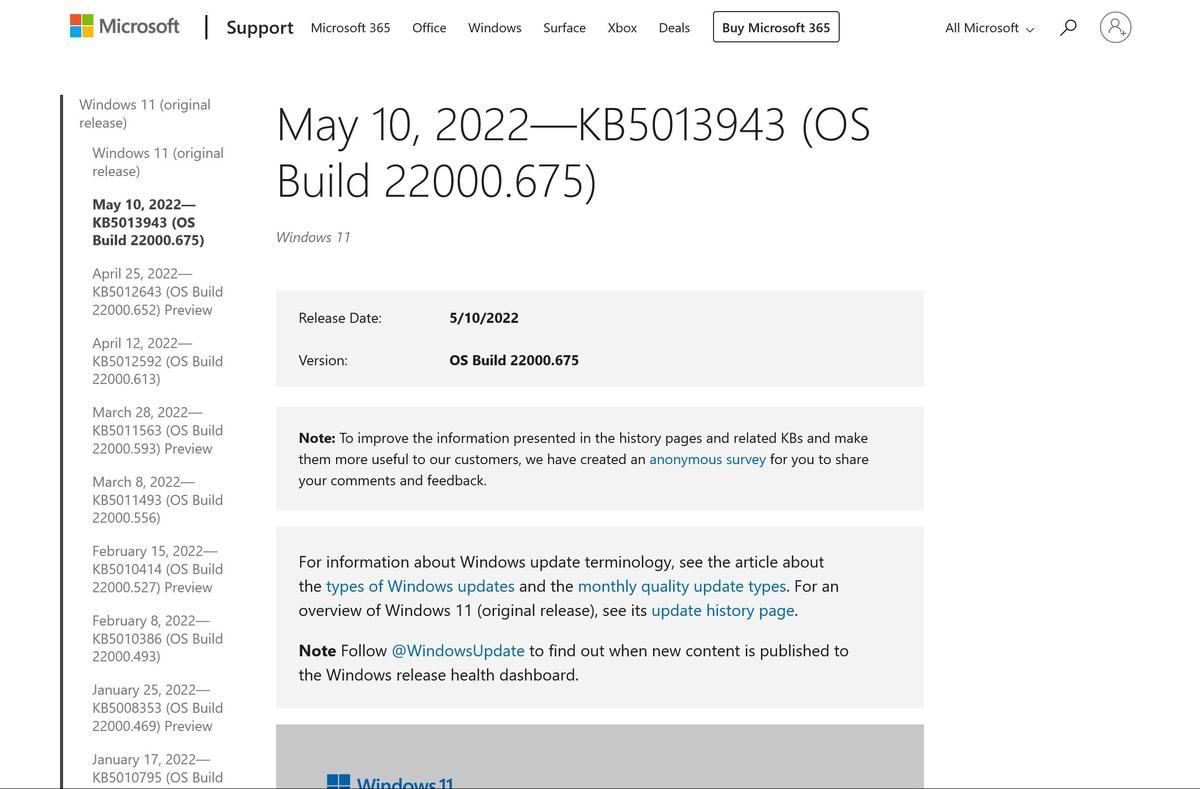Viewport: 1200px width, 789px height.
Task: Open February 15, 2022 KB5010414 Preview entry
Action: point(158,569)
